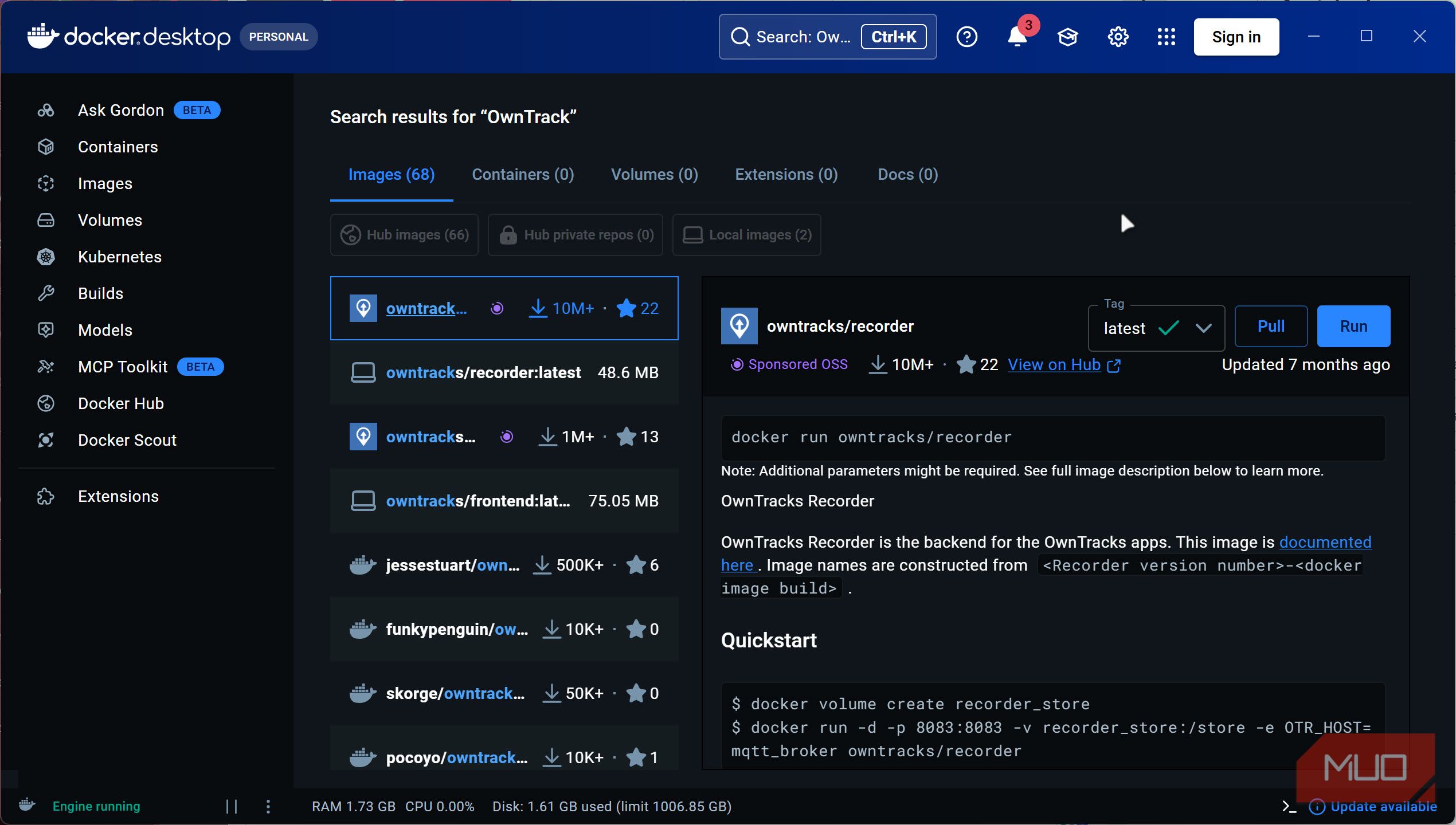The image size is (1456, 825).
Task: Select the owntracks... 1M+ result
Action: [x=504, y=437]
